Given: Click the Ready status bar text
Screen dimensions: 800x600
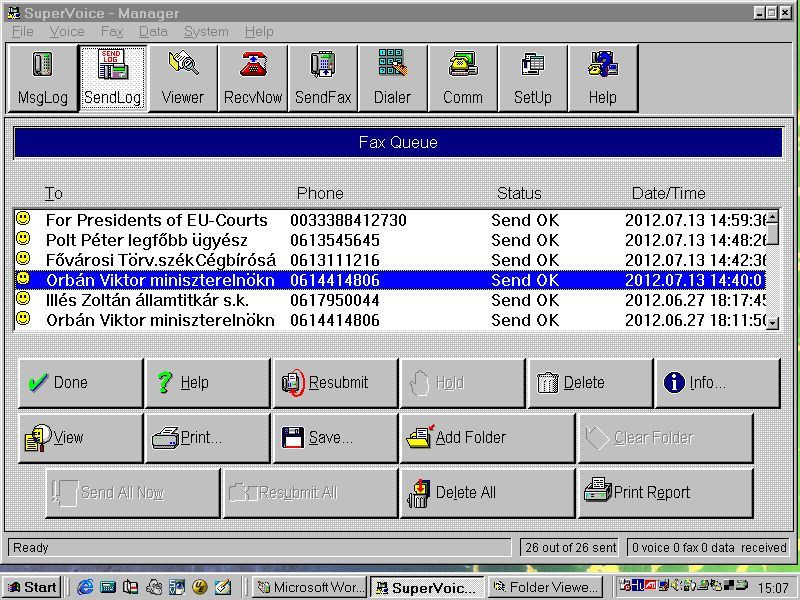Looking at the screenshot, I should 31,547.
